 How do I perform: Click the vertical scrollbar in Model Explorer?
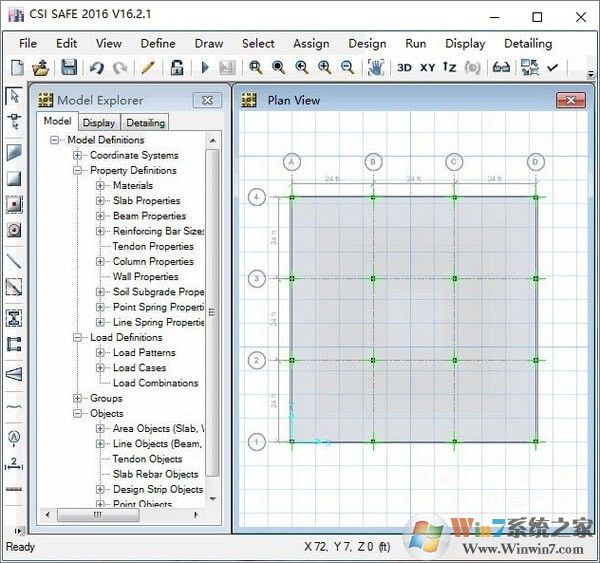[212, 312]
